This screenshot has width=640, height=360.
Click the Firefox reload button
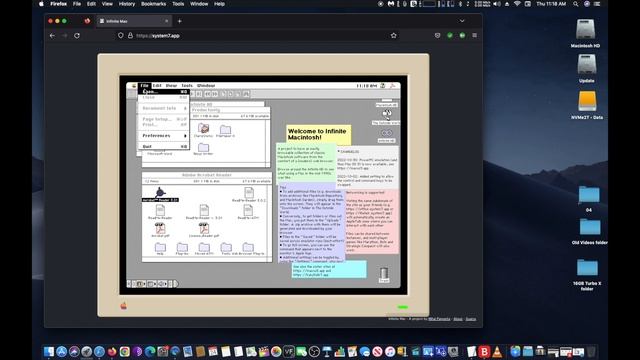click(77, 36)
